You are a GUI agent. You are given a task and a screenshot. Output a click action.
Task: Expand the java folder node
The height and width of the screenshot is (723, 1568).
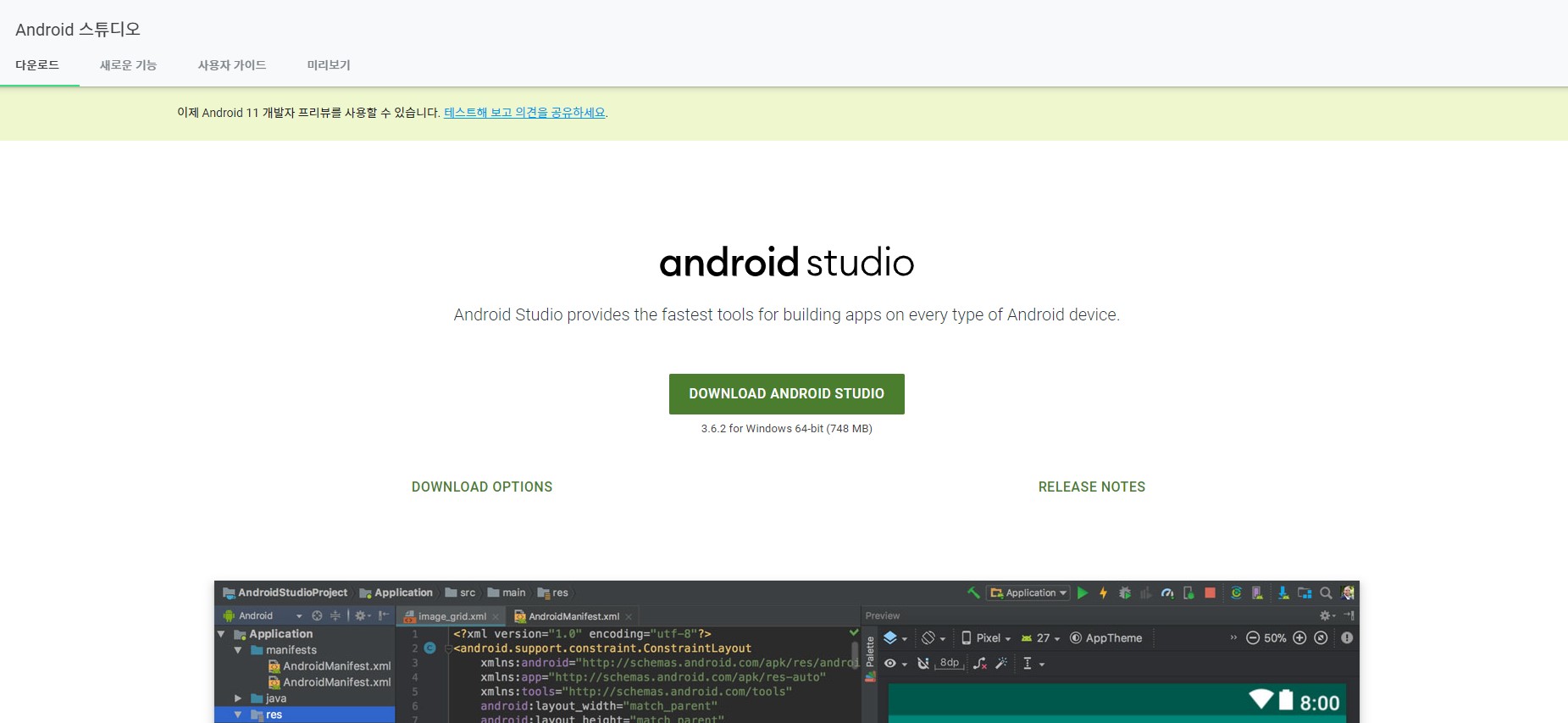238,698
